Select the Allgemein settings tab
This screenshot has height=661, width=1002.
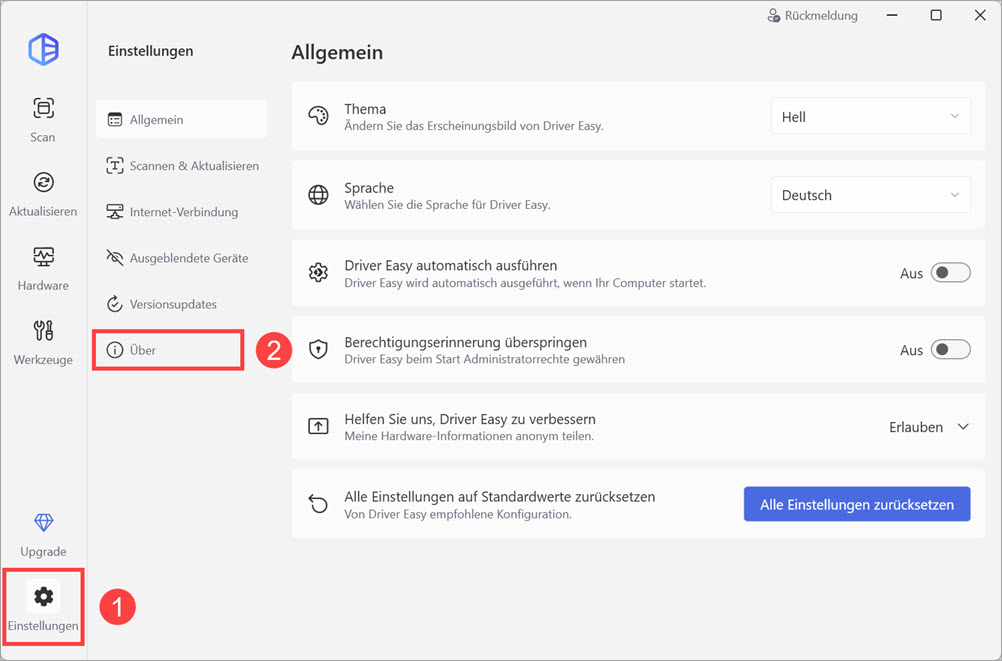(x=181, y=120)
